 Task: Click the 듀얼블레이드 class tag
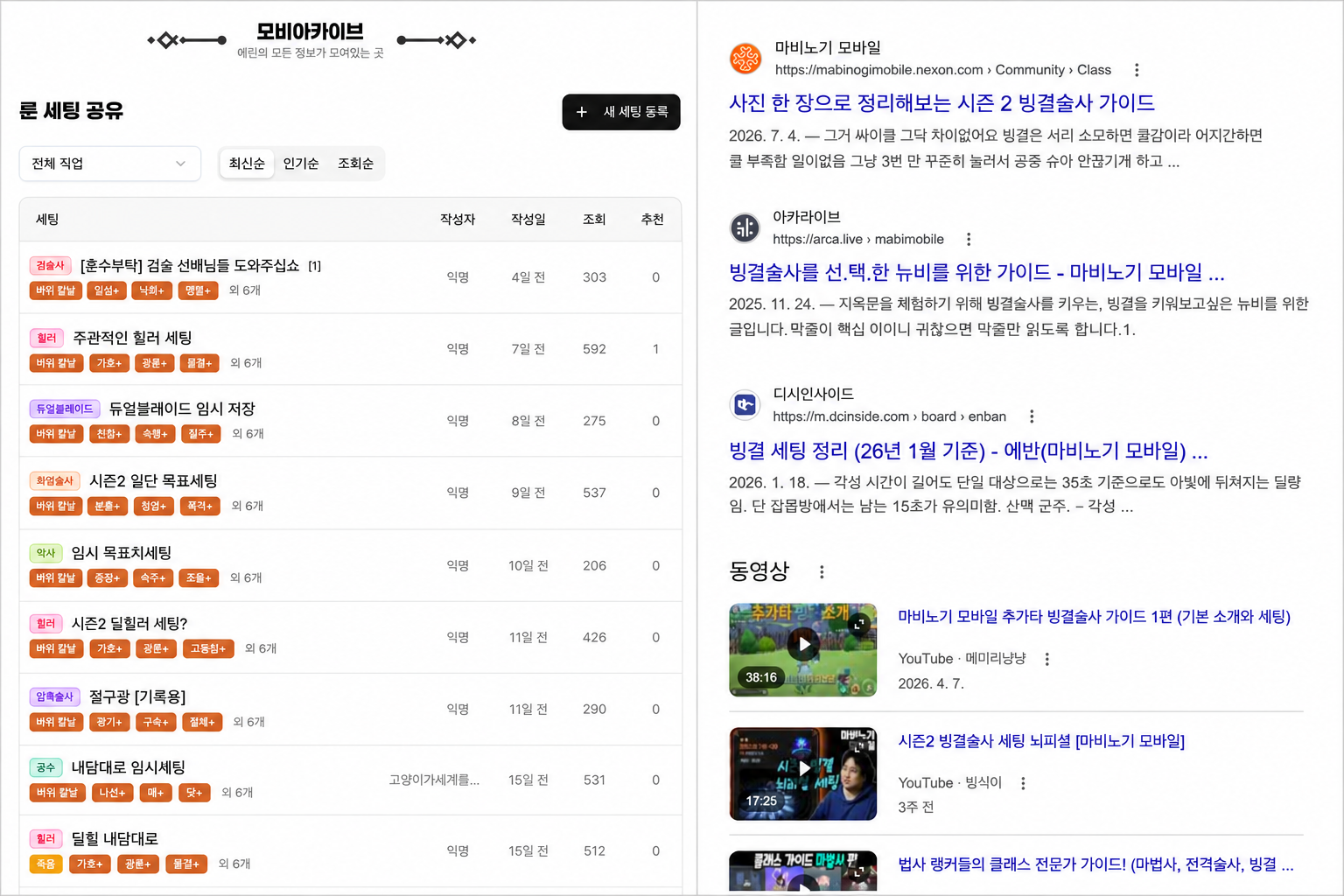point(65,409)
